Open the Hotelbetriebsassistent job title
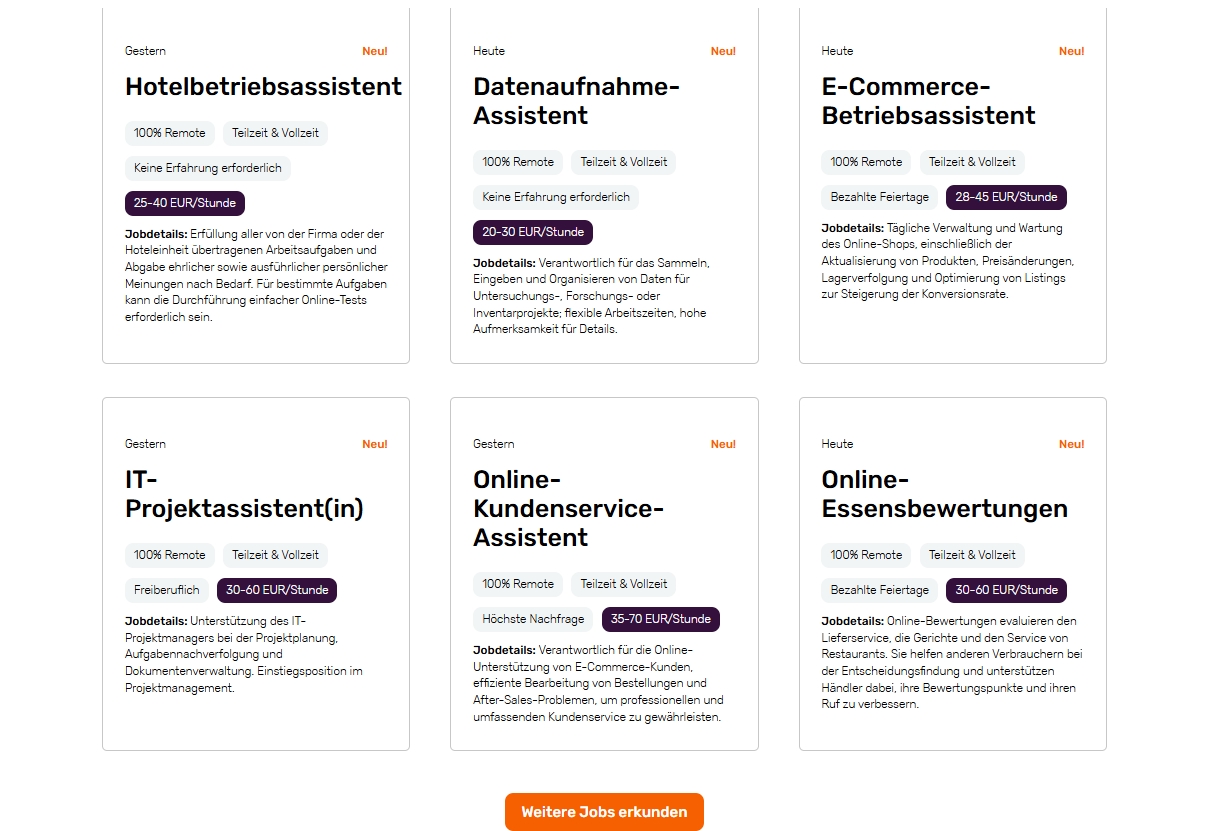This screenshot has height=831, width=1221. tap(263, 87)
